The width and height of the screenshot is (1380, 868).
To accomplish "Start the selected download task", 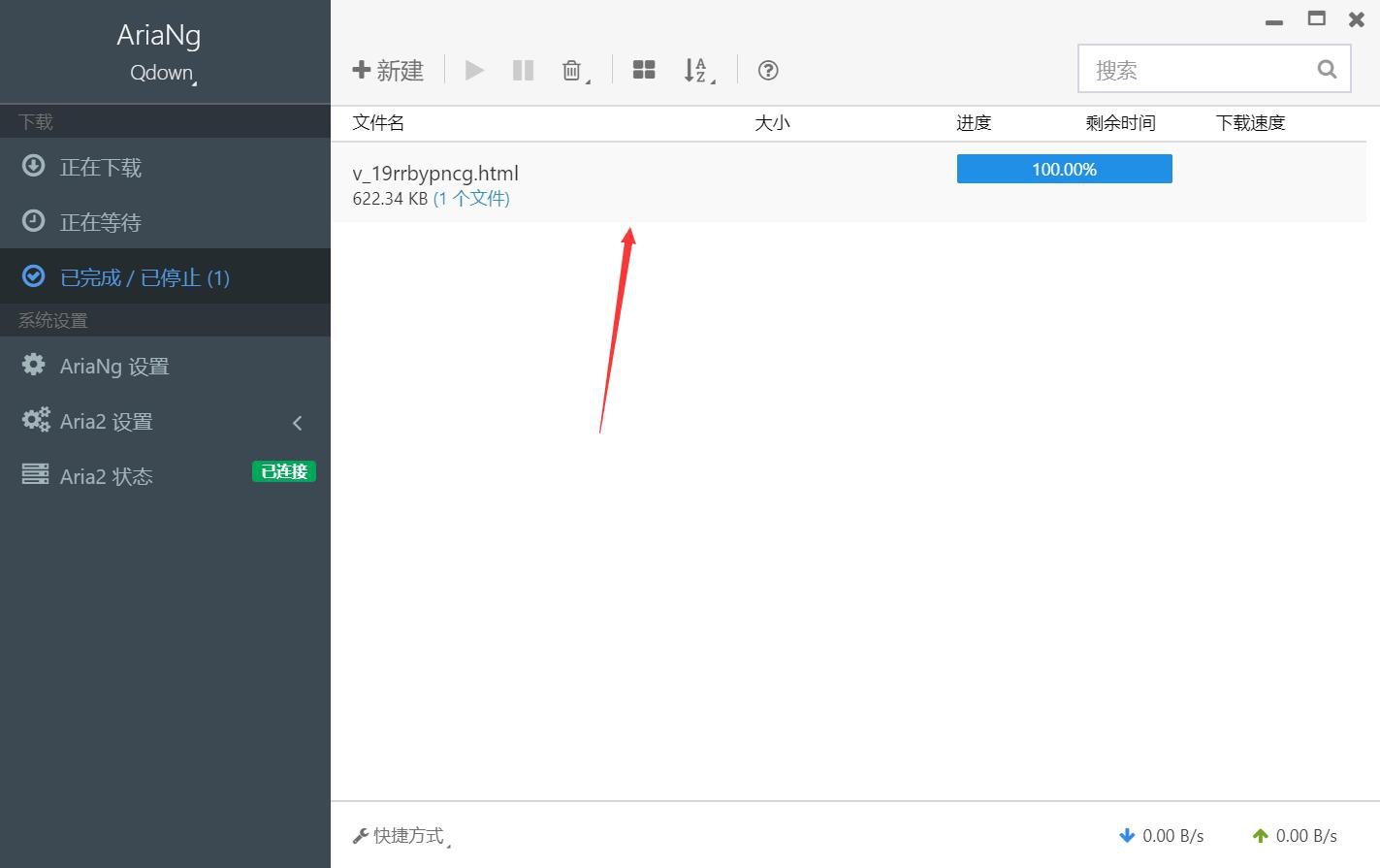I will coord(474,69).
